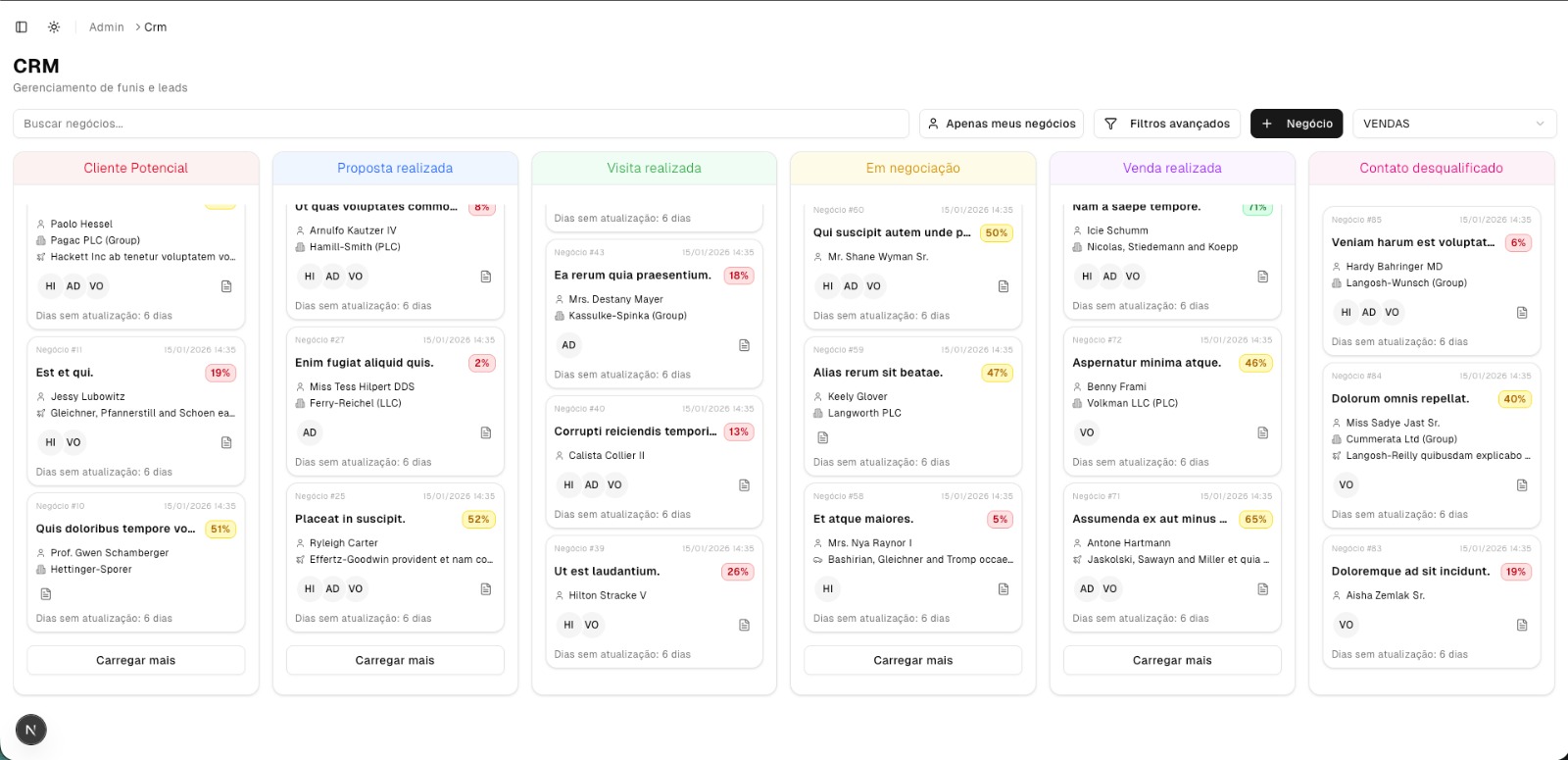Open the VENDAS funnel dropdown
Screen dimensions: 1568x760
1453,124
